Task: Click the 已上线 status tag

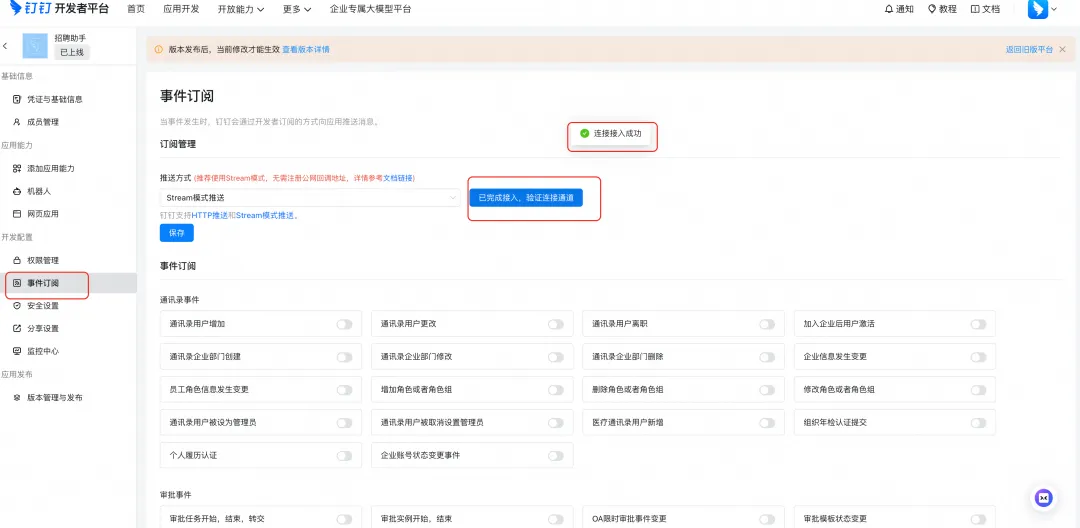Action: coord(72,52)
